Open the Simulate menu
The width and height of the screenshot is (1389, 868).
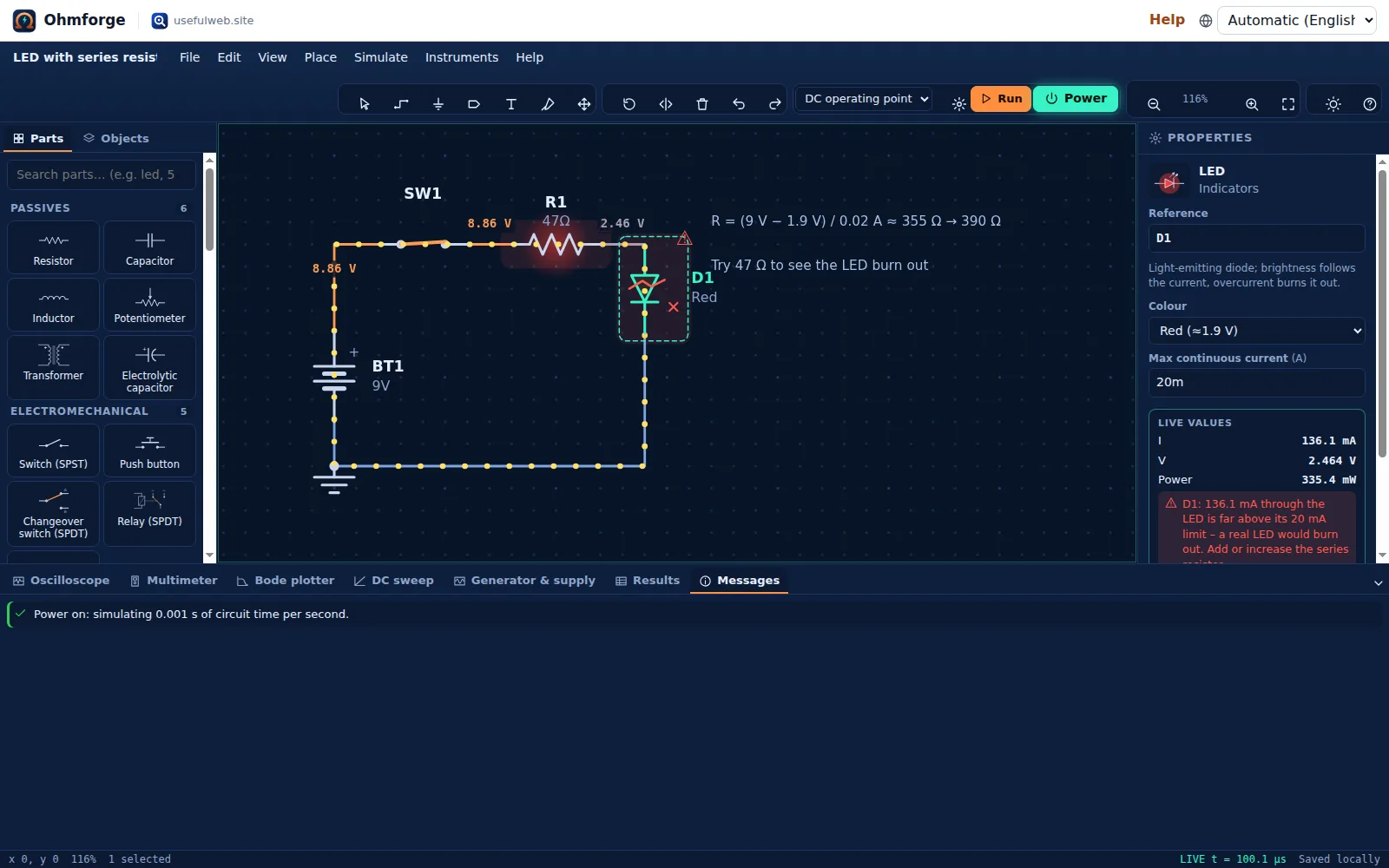(x=380, y=57)
